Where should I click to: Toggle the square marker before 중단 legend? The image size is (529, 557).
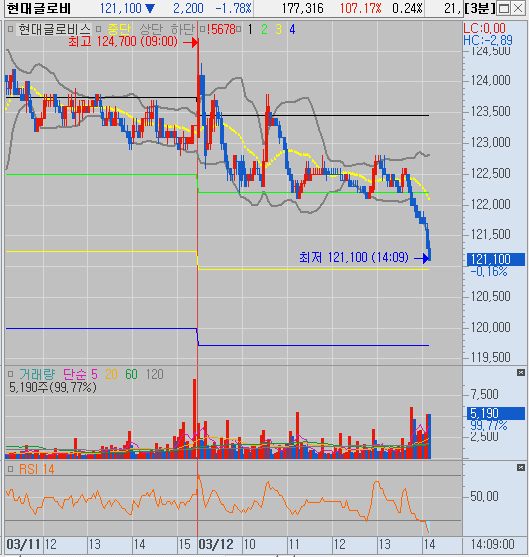point(99,29)
